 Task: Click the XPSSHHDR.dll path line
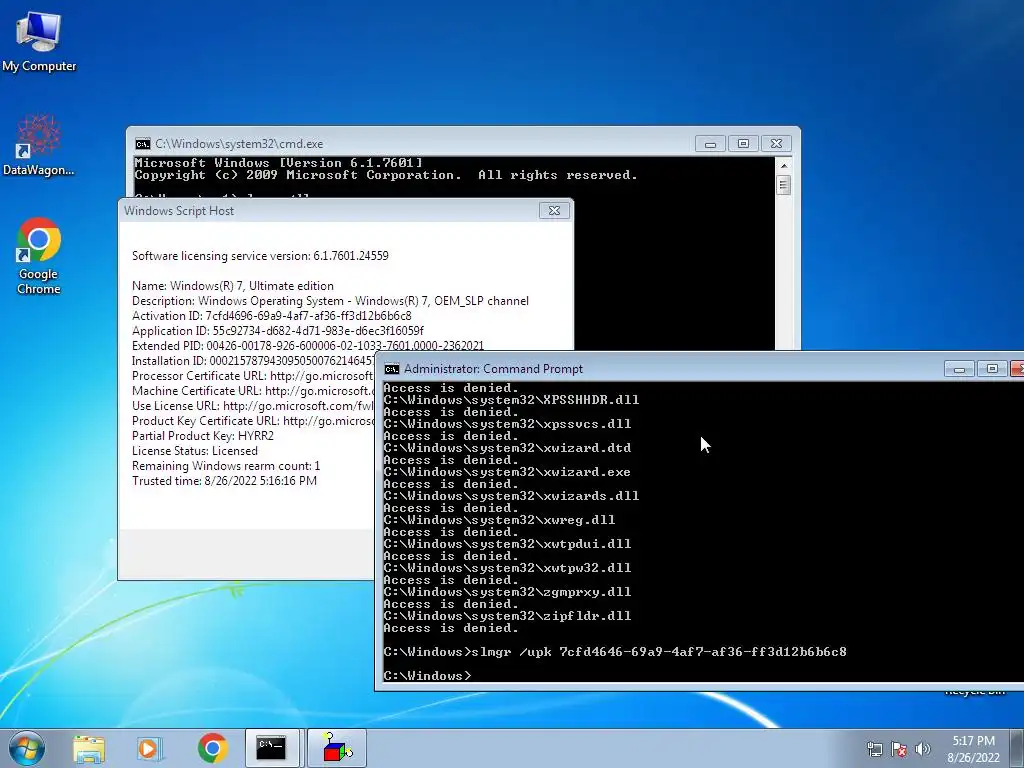click(511, 400)
